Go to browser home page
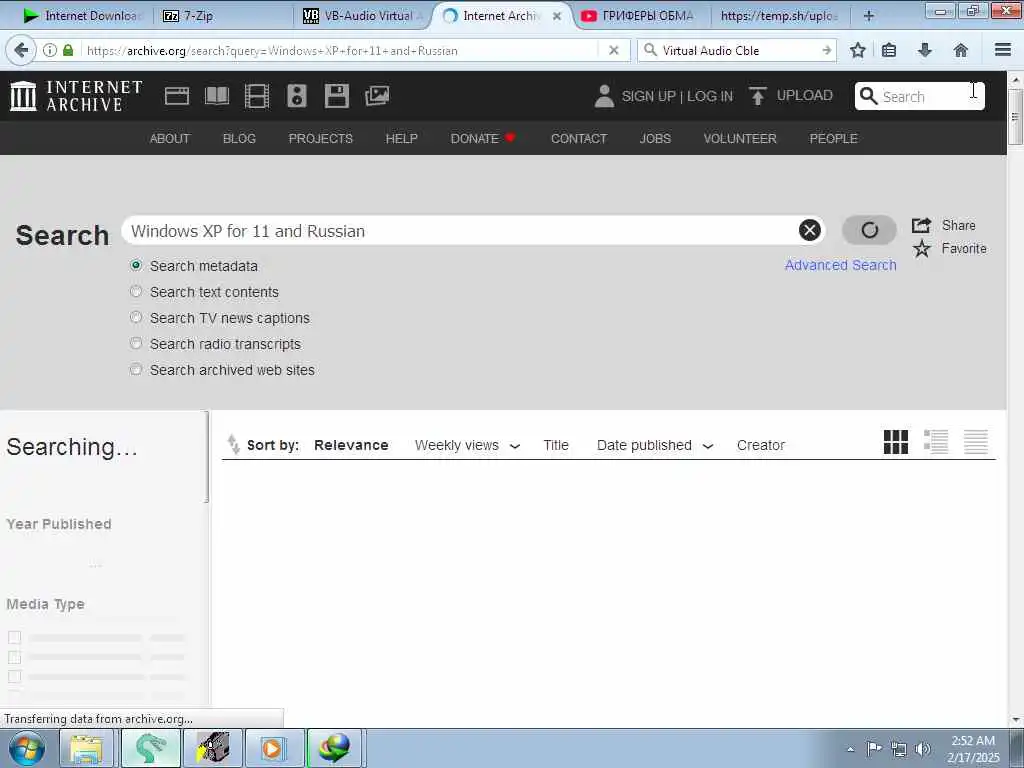1024x768 pixels. pos(960,50)
